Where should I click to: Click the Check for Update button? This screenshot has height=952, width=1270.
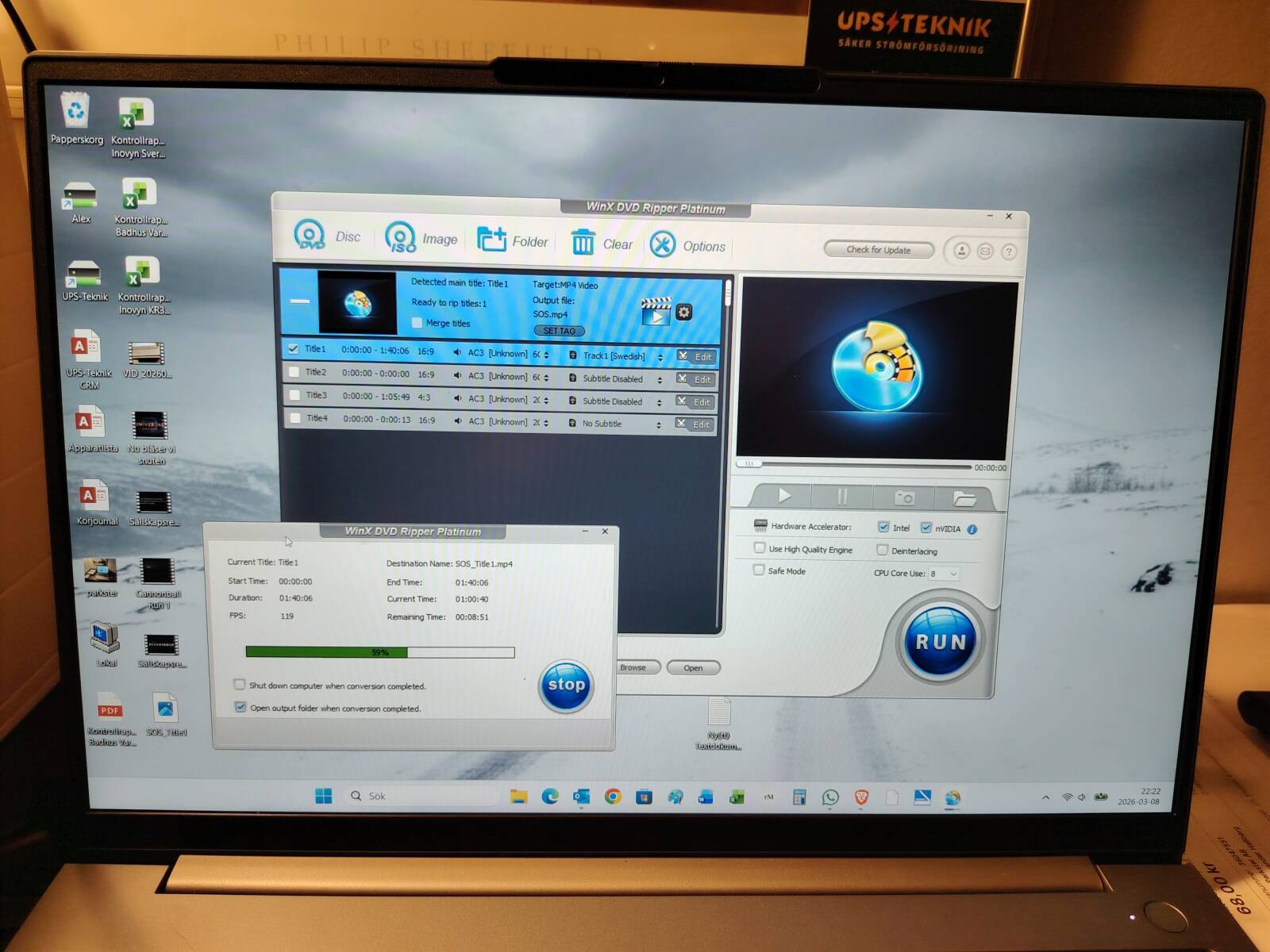click(878, 250)
